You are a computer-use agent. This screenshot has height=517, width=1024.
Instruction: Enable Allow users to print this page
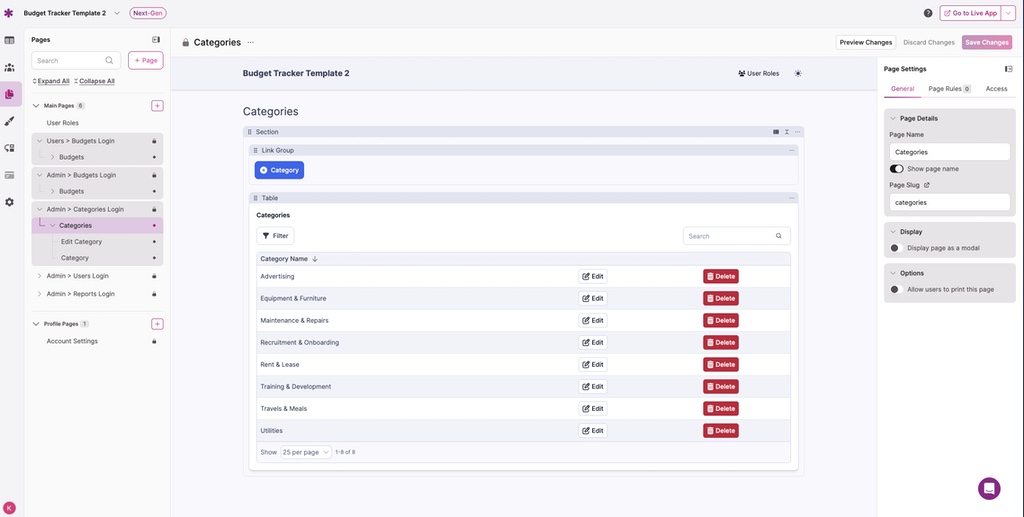click(x=896, y=289)
